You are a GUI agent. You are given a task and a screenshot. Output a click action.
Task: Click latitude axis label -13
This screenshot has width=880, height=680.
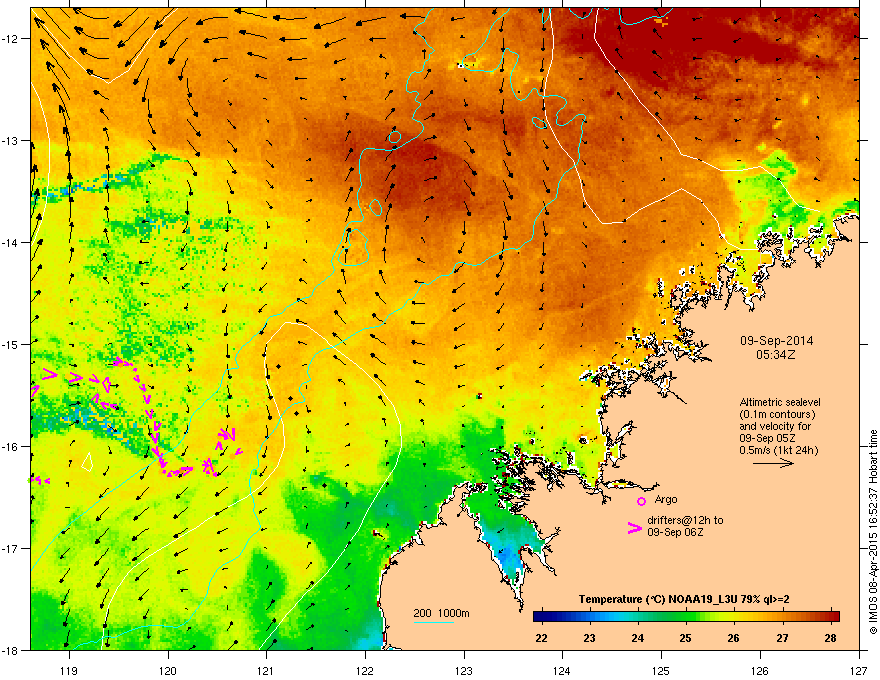pyautogui.click(x=10, y=141)
